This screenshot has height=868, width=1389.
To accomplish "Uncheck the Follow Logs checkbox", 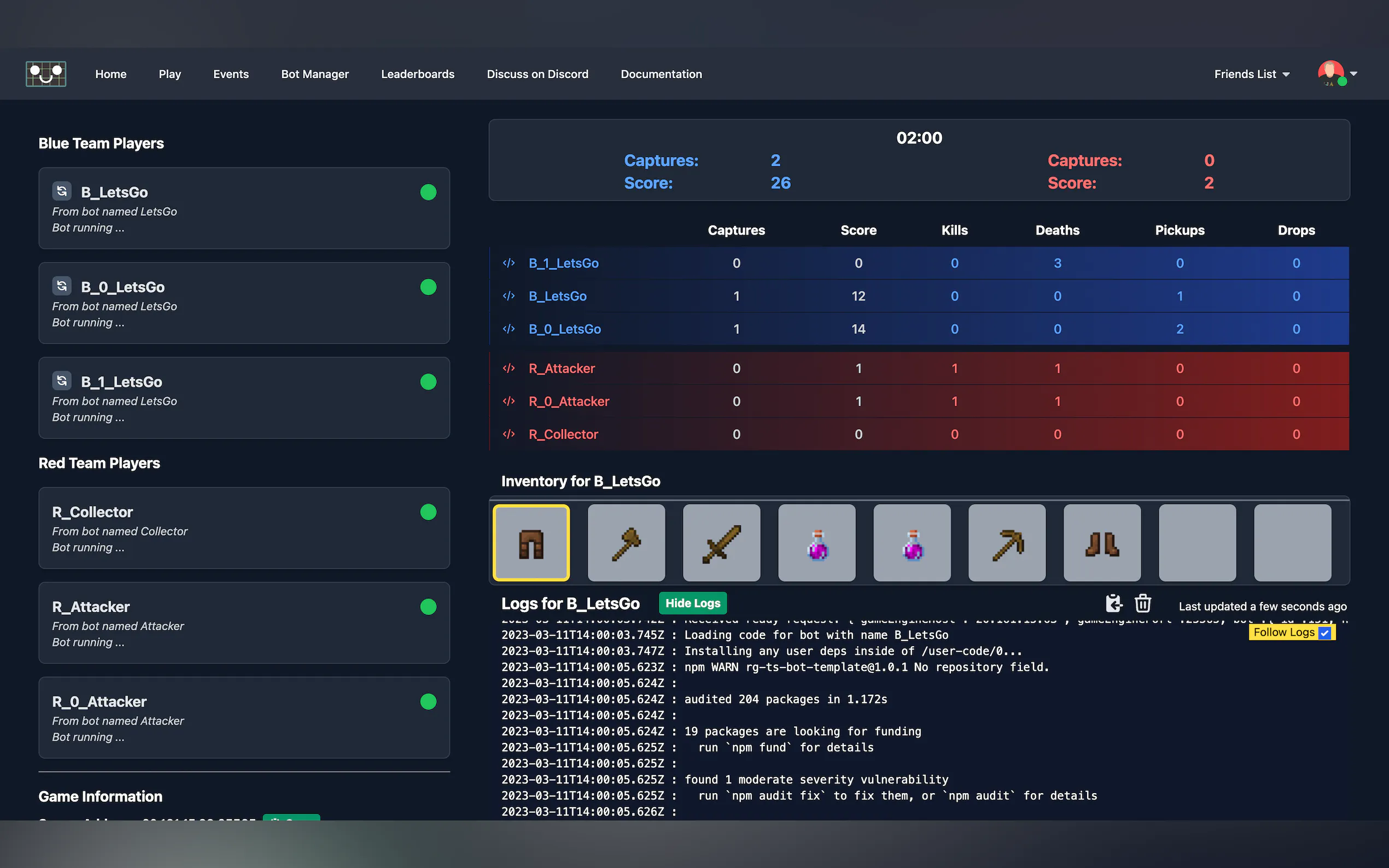I will 1324,632.
